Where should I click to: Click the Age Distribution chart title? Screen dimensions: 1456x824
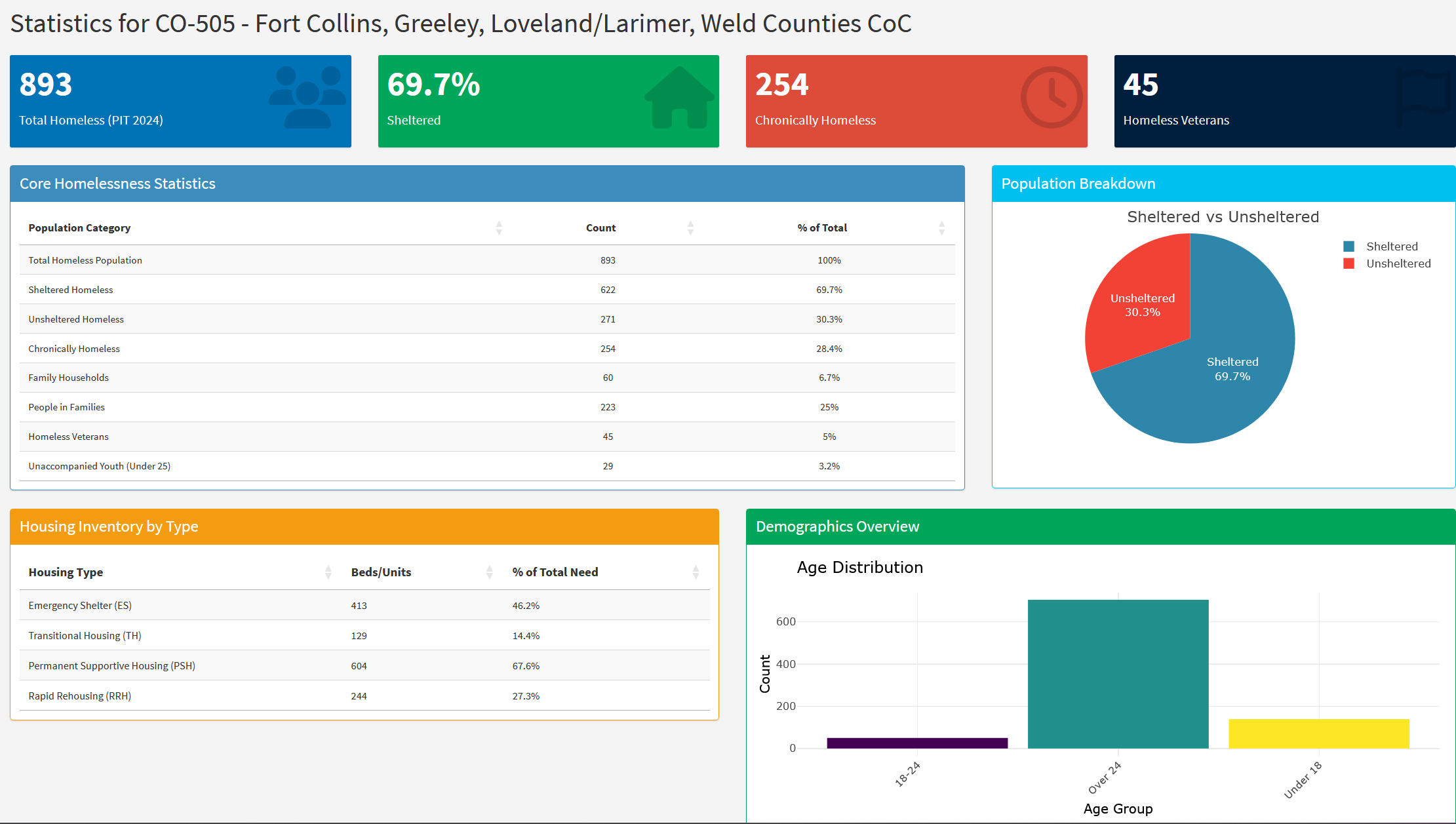[x=859, y=567]
